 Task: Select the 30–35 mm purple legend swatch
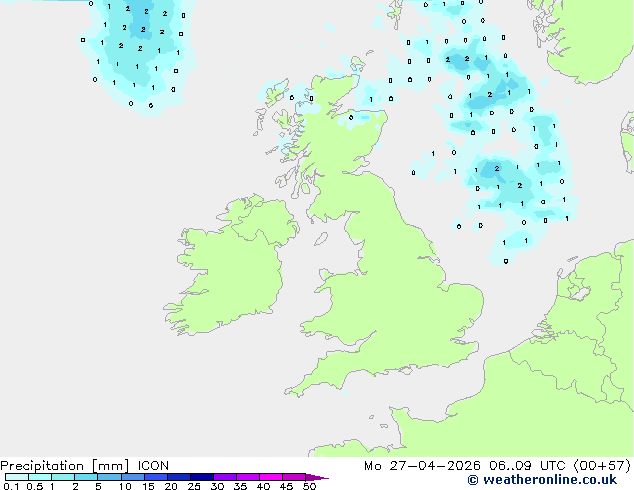click(x=225, y=477)
